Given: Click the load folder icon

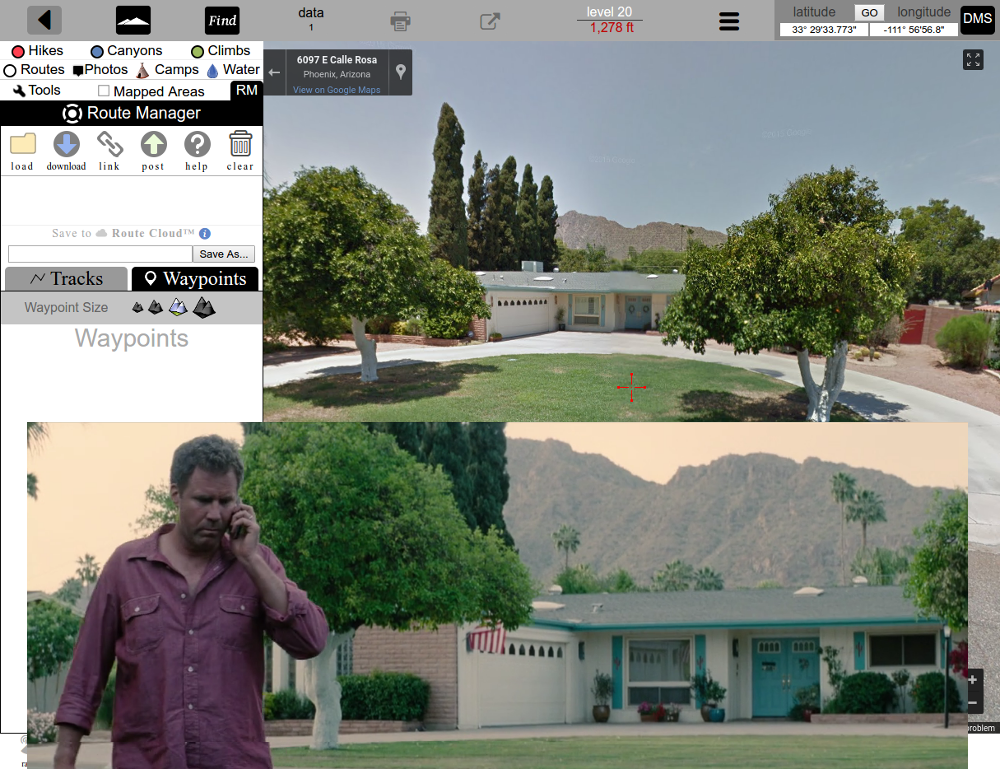Looking at the screenshot, I should point(22,145).
